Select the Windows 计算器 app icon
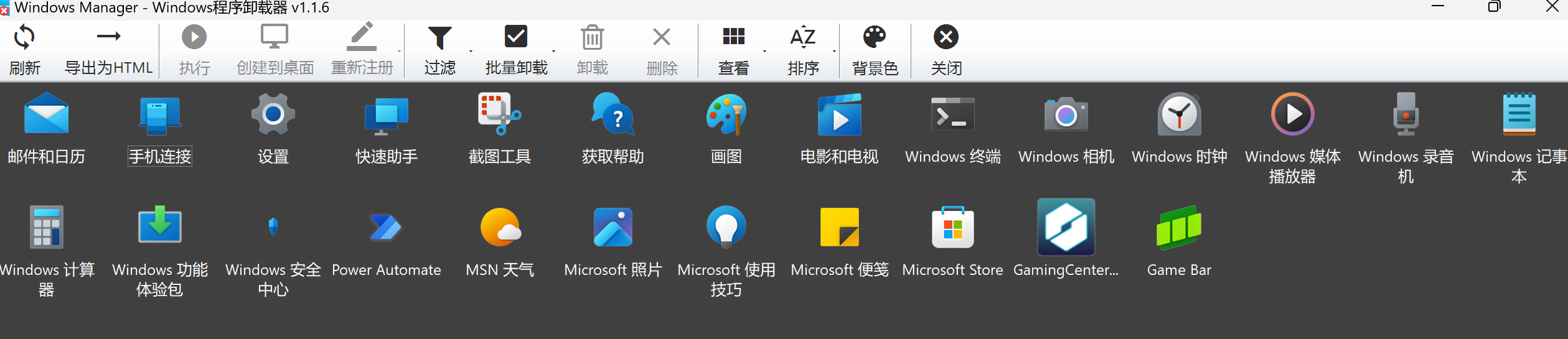The image size is (1568, 339). click(x=47, y=227)
